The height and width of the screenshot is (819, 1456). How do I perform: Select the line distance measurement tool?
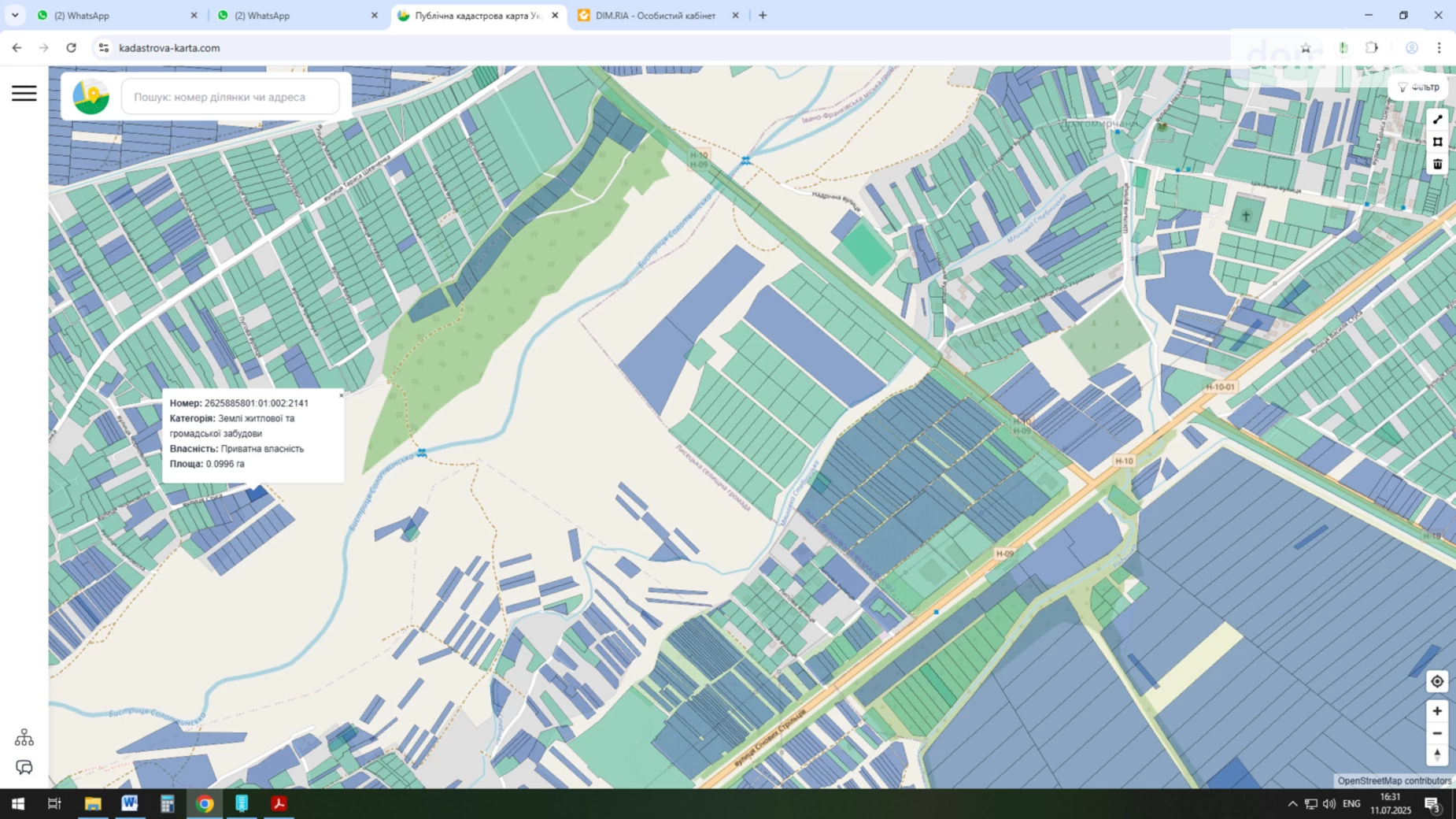pos(1437,120)
